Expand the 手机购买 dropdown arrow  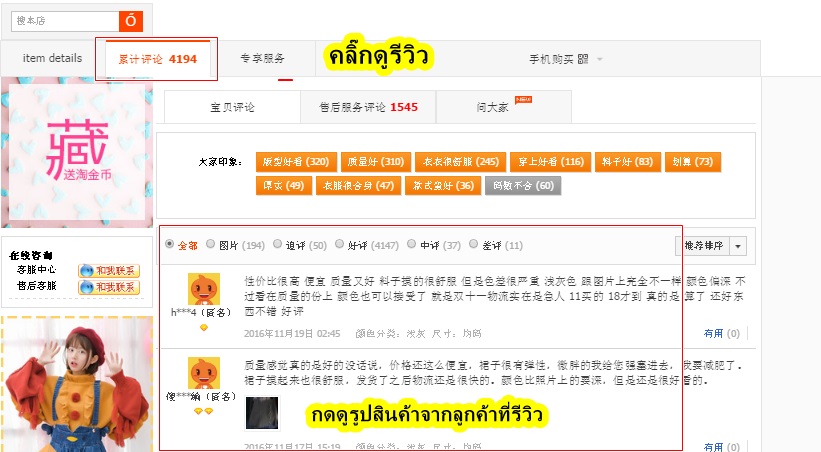pos(600,59)
